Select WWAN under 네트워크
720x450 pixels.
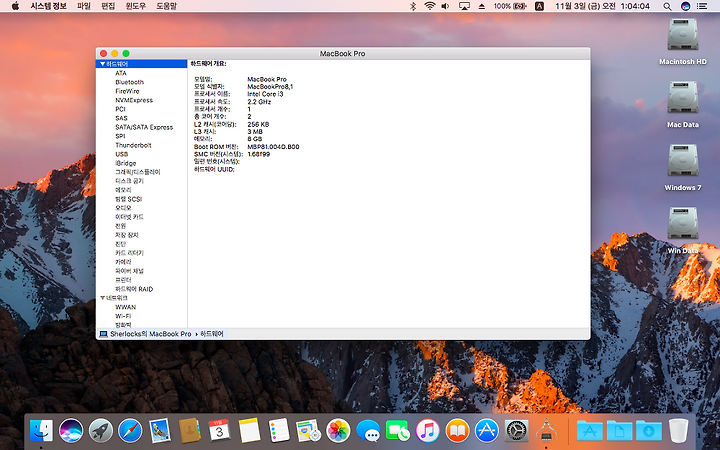click(x=126, y=307)
